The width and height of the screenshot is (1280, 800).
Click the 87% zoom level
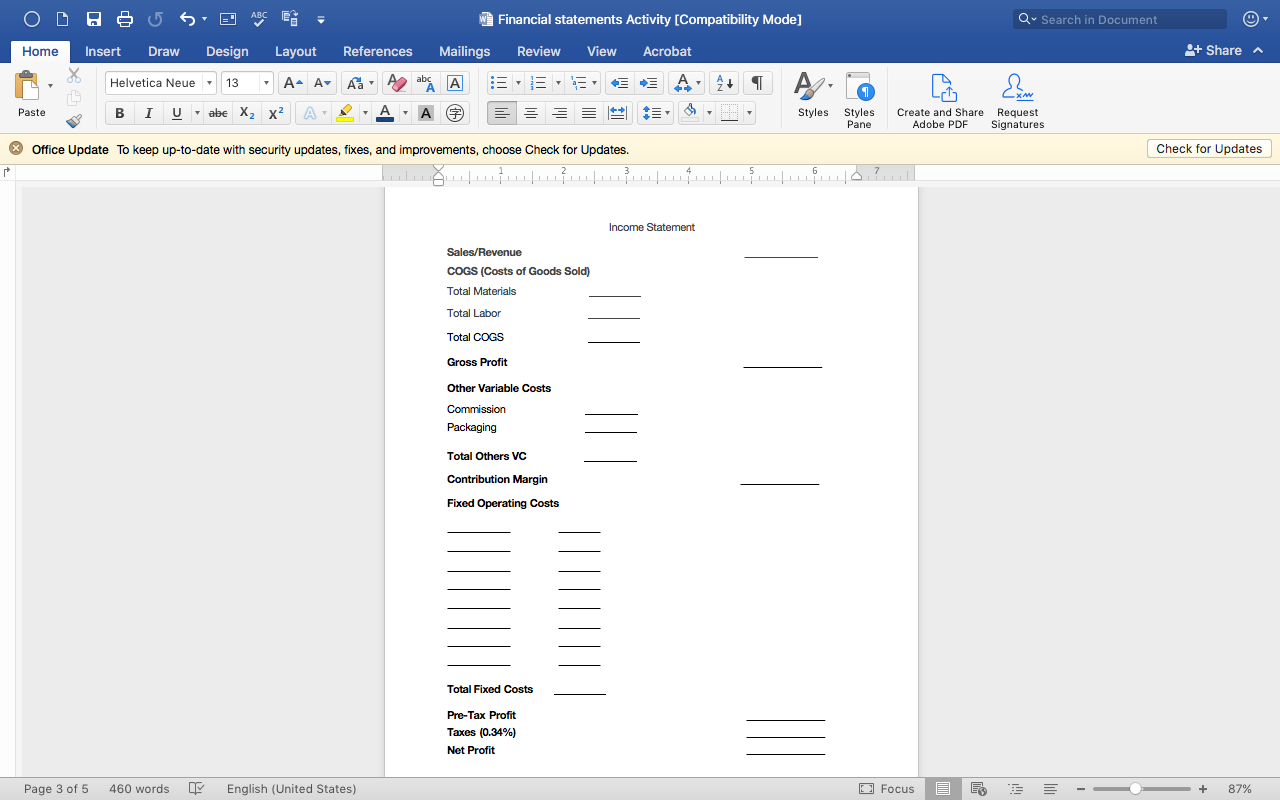point(1240,789)
